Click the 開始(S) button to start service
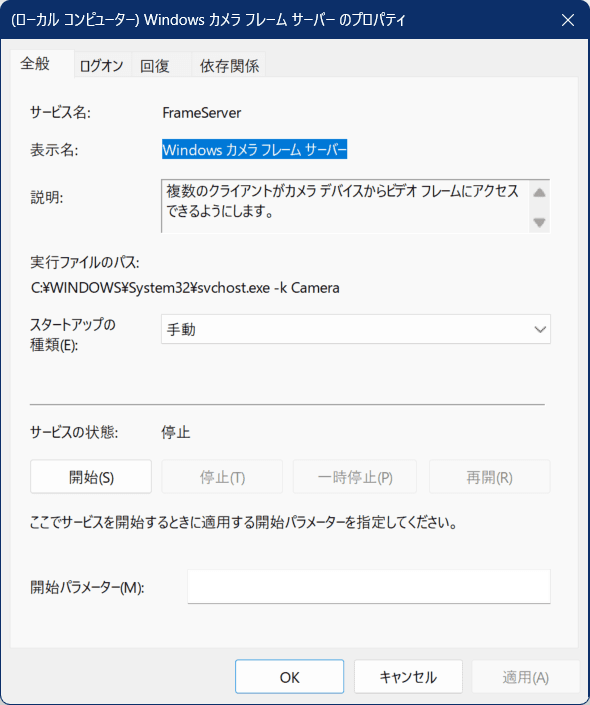This screenshot has height=705, width=590. [x=91, y=477]
